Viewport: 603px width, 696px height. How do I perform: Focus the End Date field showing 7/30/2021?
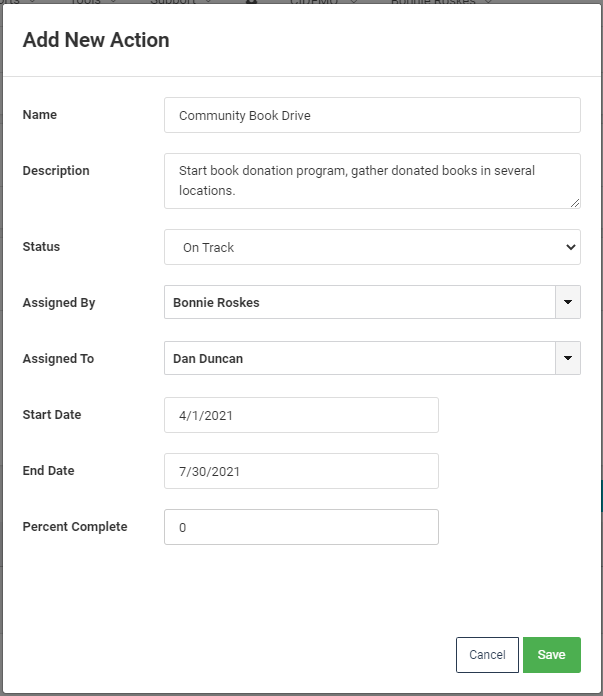pos(301,471)
